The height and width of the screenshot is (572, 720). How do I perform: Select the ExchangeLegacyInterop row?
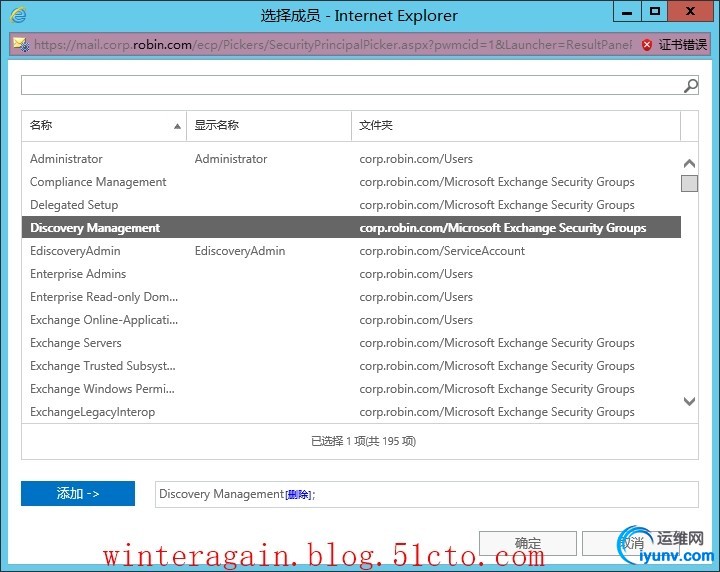pyautogui.click(x=351, y=411)
